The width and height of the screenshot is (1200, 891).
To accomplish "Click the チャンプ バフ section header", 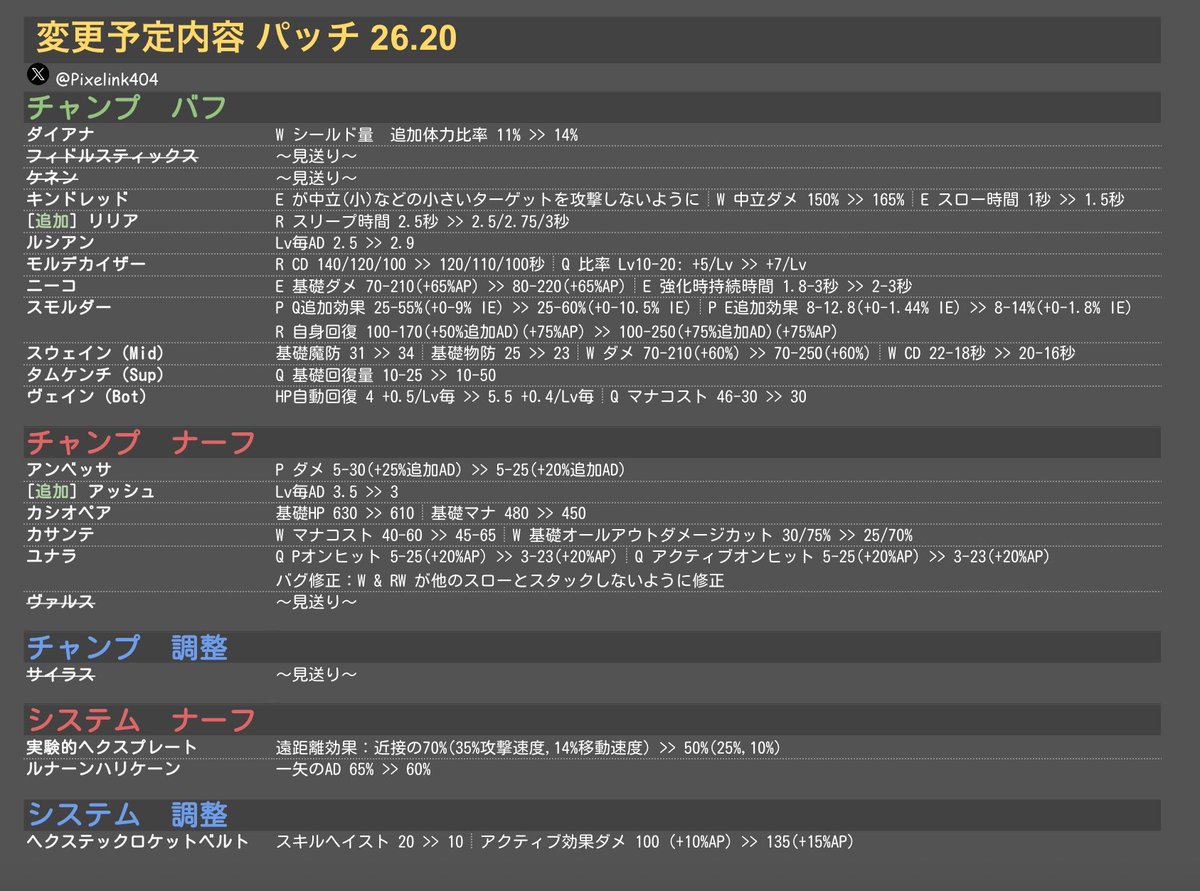I will [127, 107].
